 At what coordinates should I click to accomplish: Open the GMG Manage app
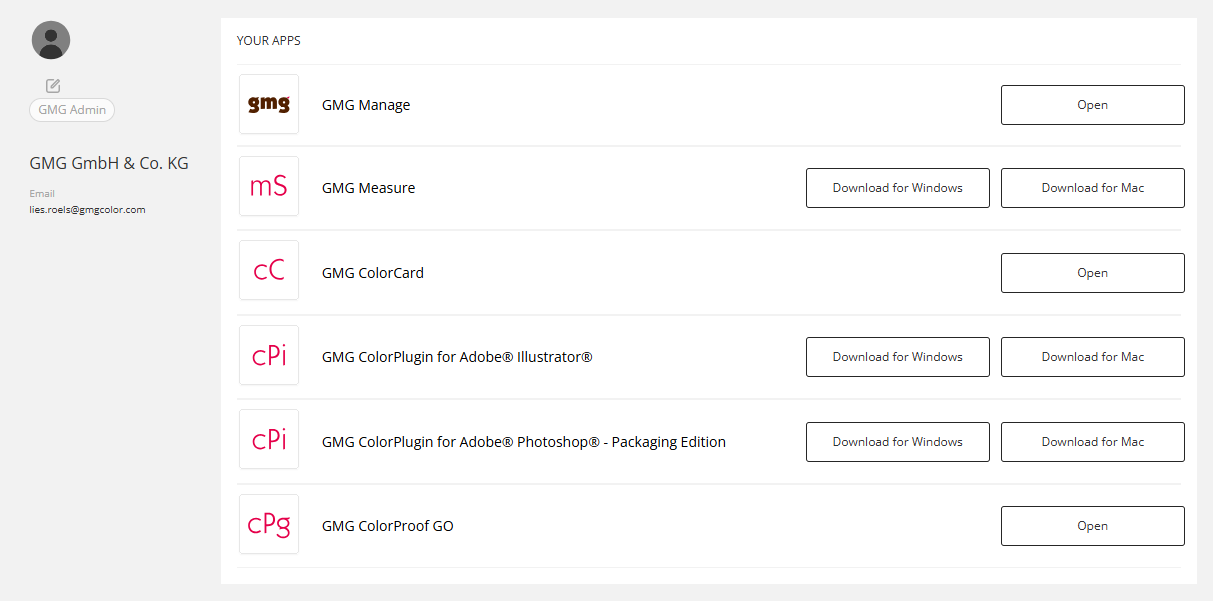(x=1093, y=105)
